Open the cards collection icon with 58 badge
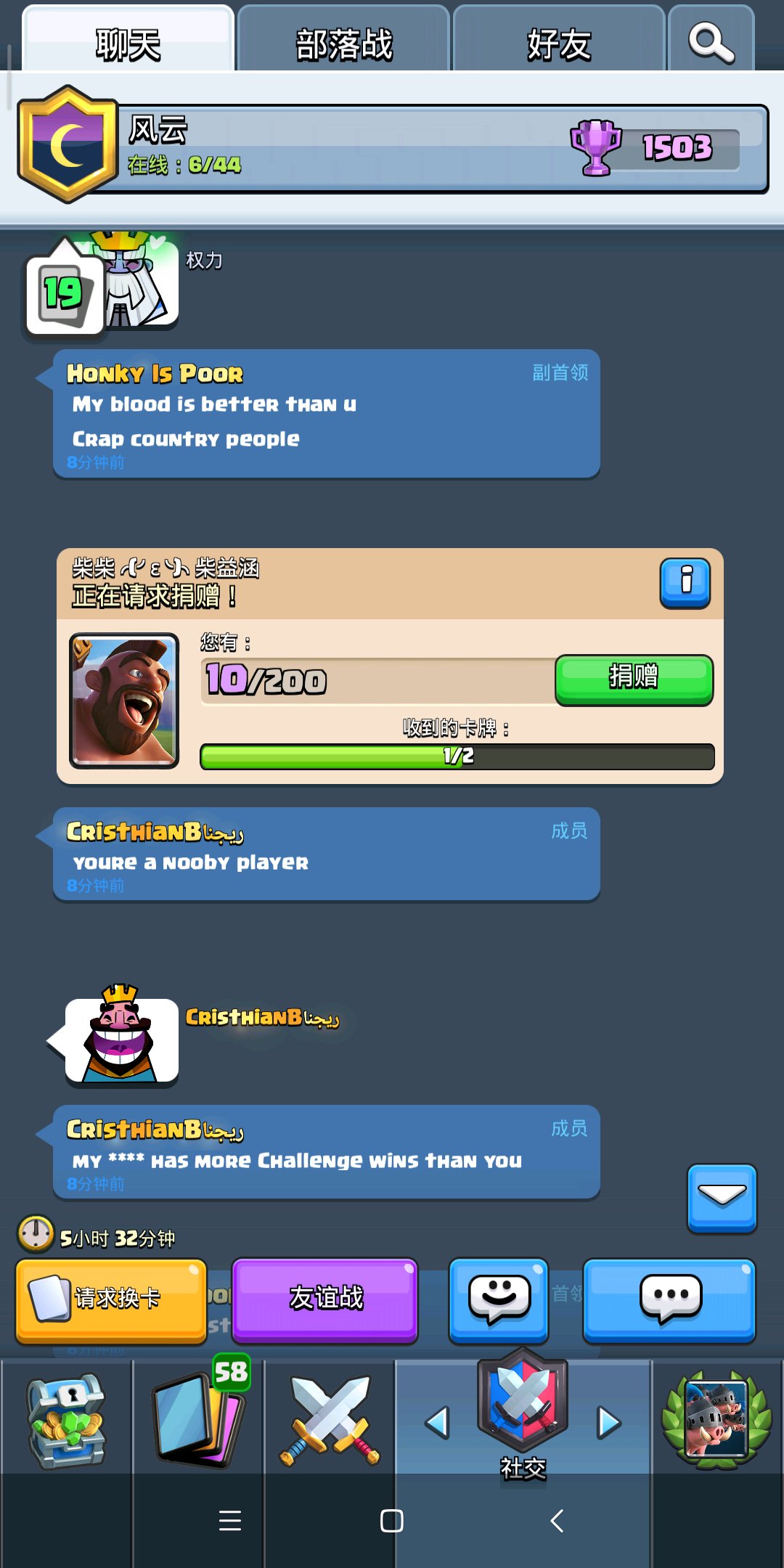 click(199, 1416)
